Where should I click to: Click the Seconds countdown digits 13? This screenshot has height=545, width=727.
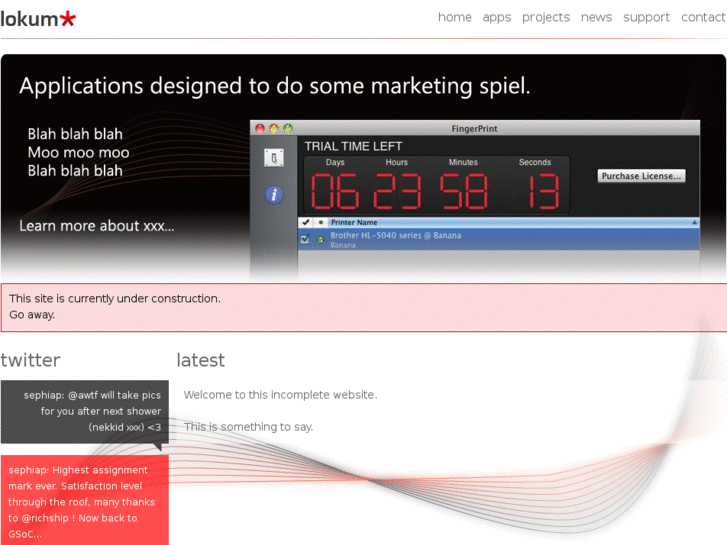click(543, 191)
